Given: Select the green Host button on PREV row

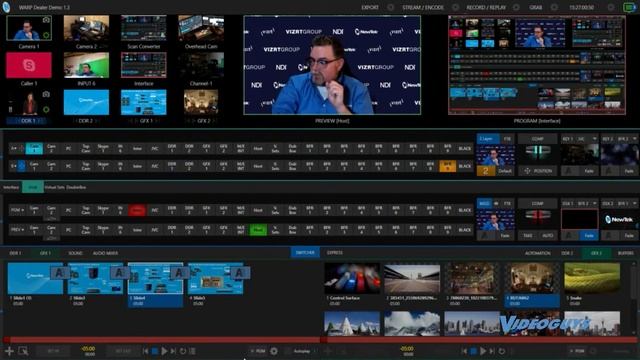Looking at the screenshot, I should click(258, 230).
